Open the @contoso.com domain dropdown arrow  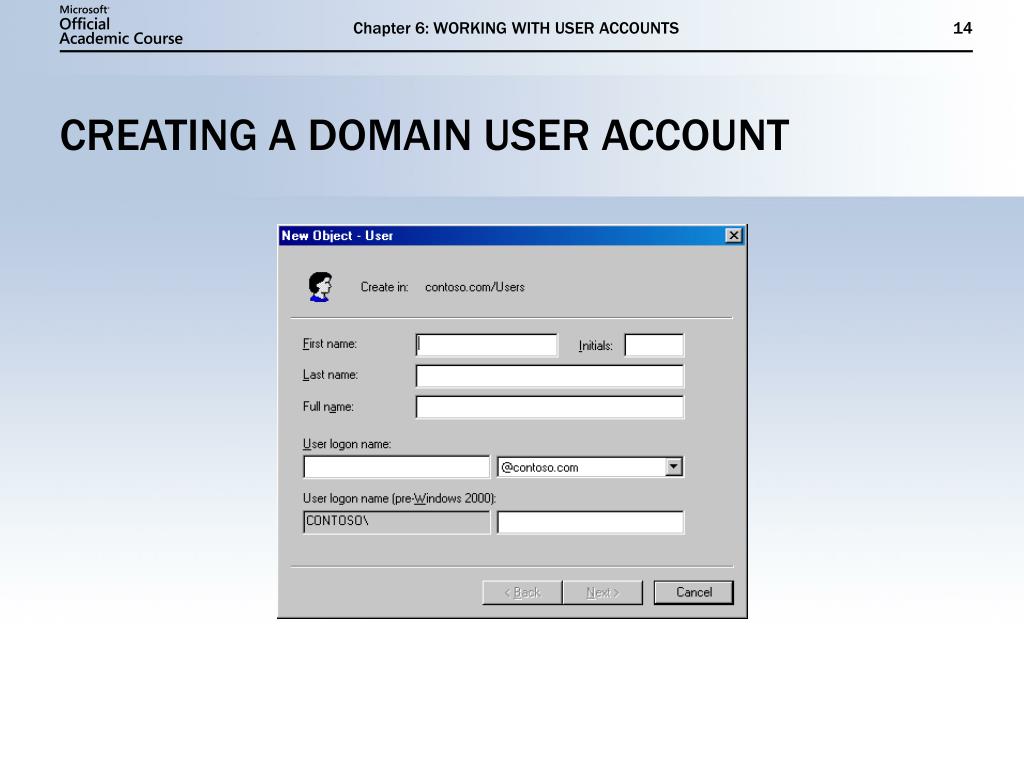tap(674, 467)
